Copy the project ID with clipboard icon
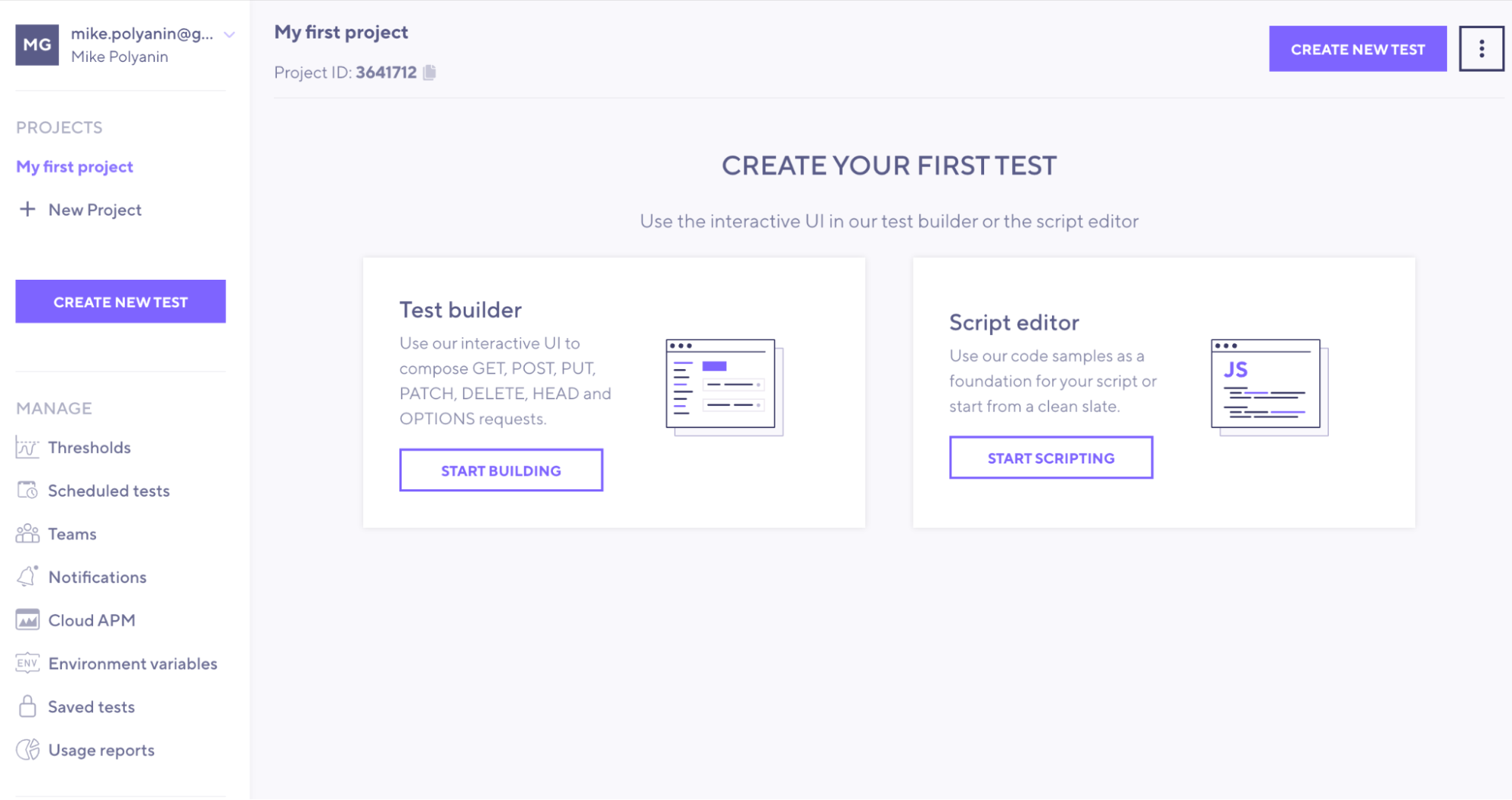The image size is (1512, 800). [x=430, y=73]
